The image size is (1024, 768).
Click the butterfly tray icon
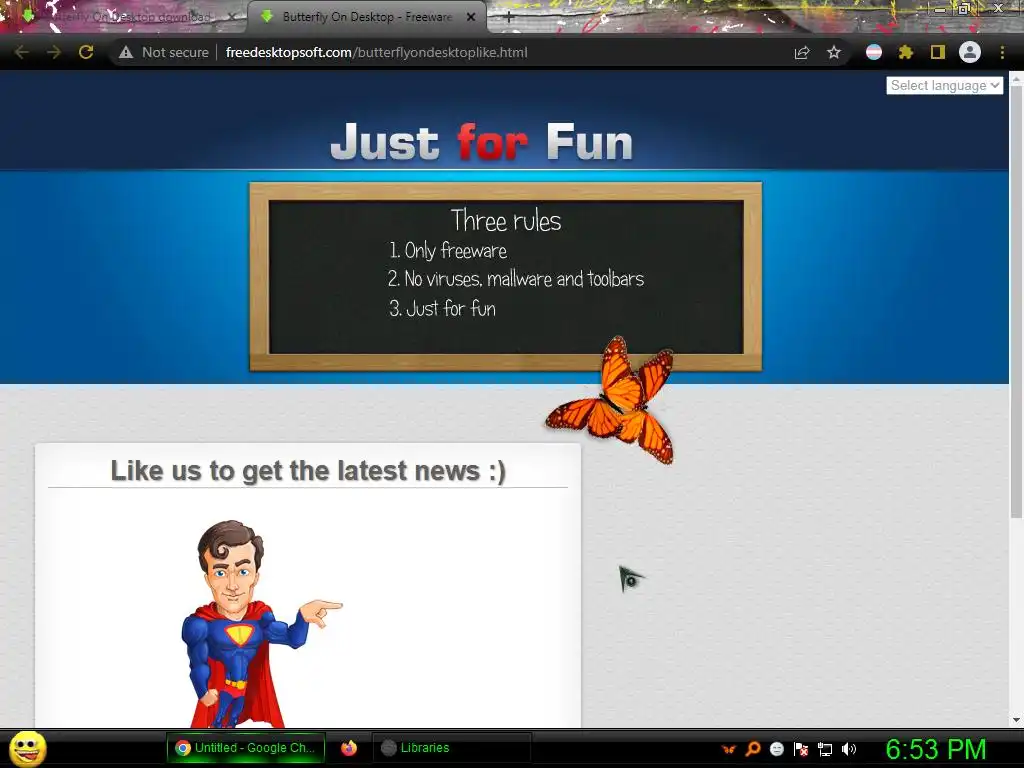tap(729, 749)
